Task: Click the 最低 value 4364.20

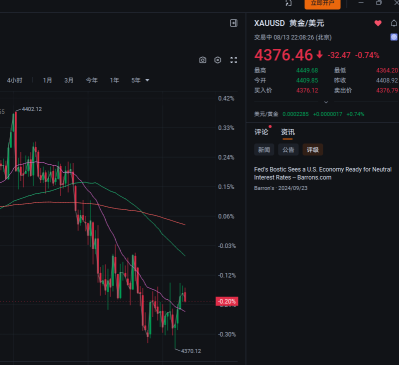Action: click(x=387, y=70)
